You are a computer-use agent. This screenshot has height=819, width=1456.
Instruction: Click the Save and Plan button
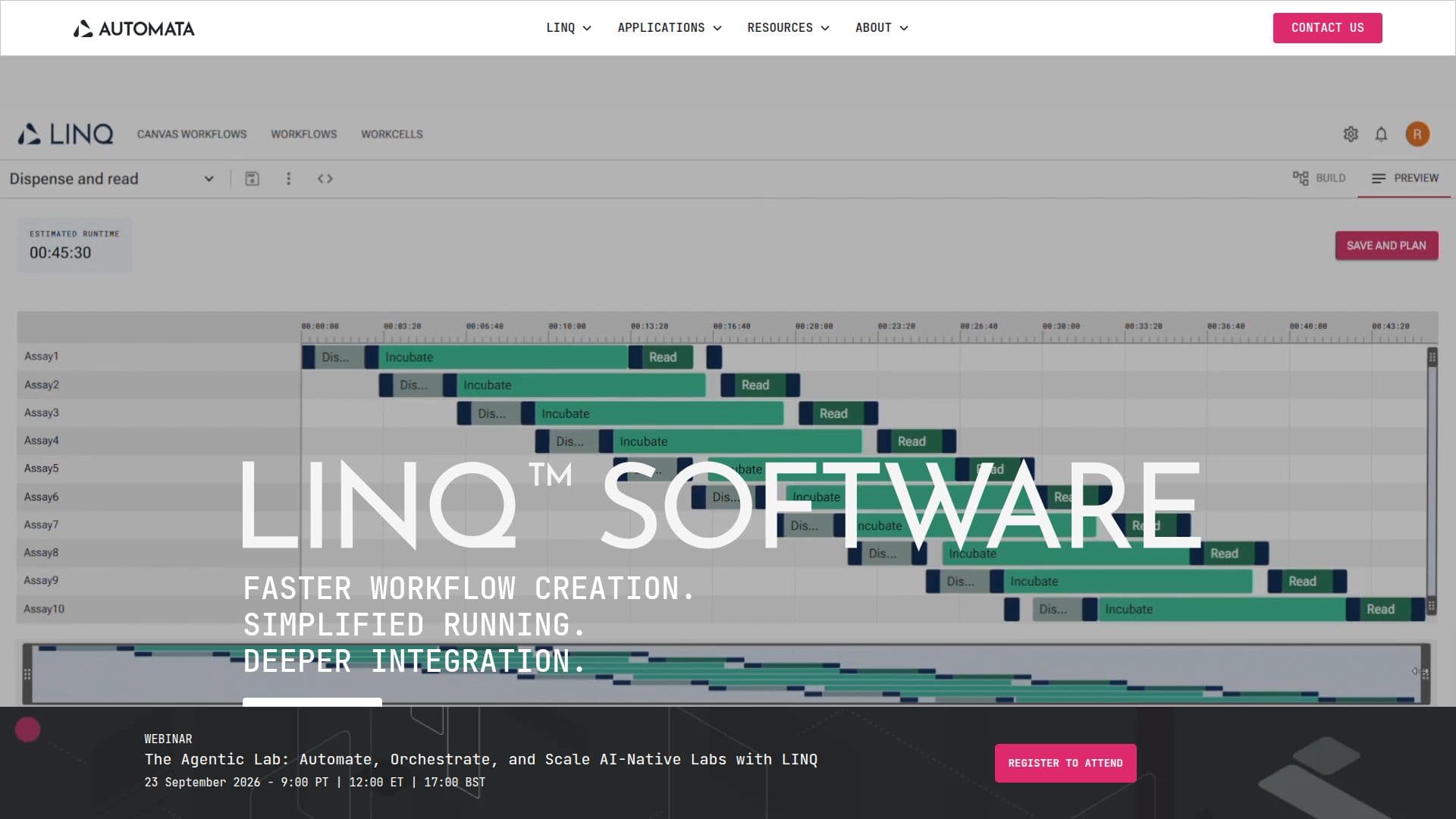pyautogui.click(x=1386, y=246)
